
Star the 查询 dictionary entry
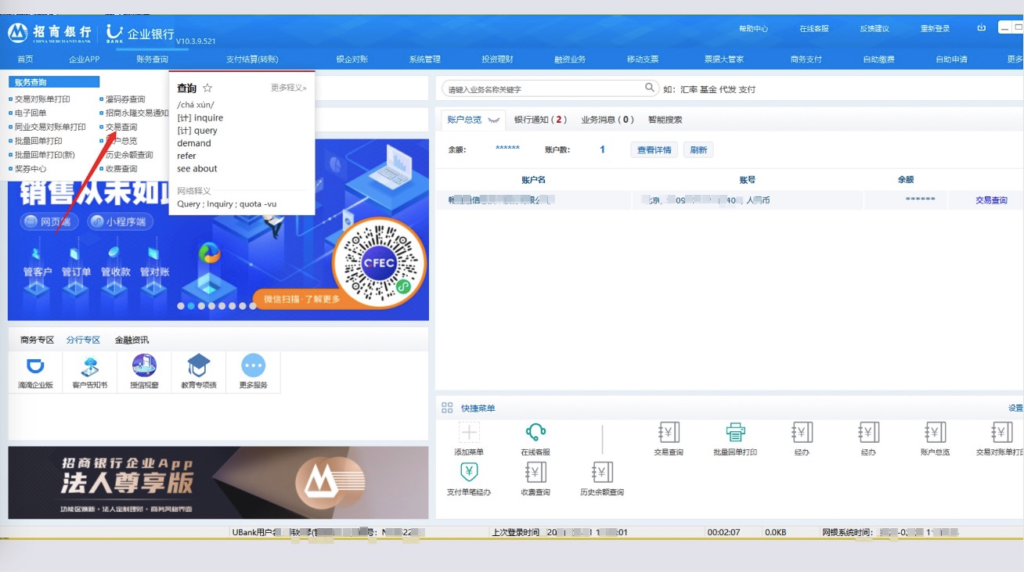(207, 87)
